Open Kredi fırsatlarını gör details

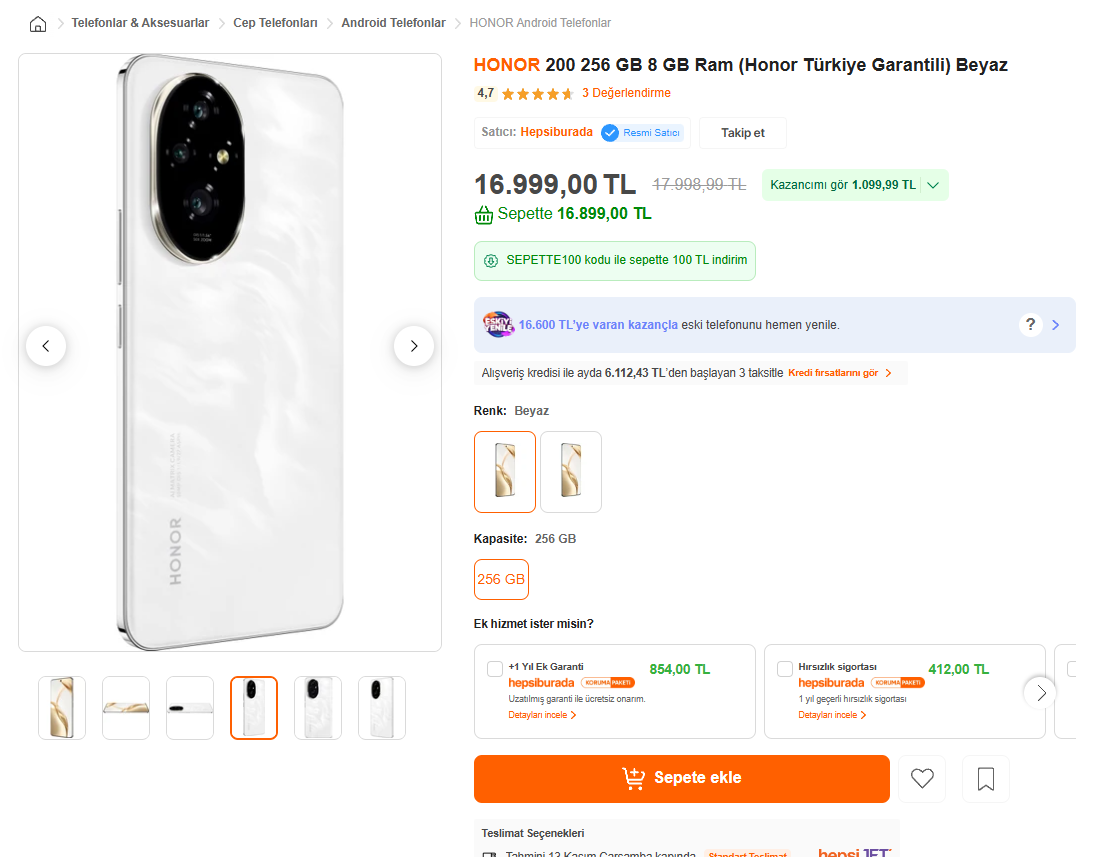point(839,373)
